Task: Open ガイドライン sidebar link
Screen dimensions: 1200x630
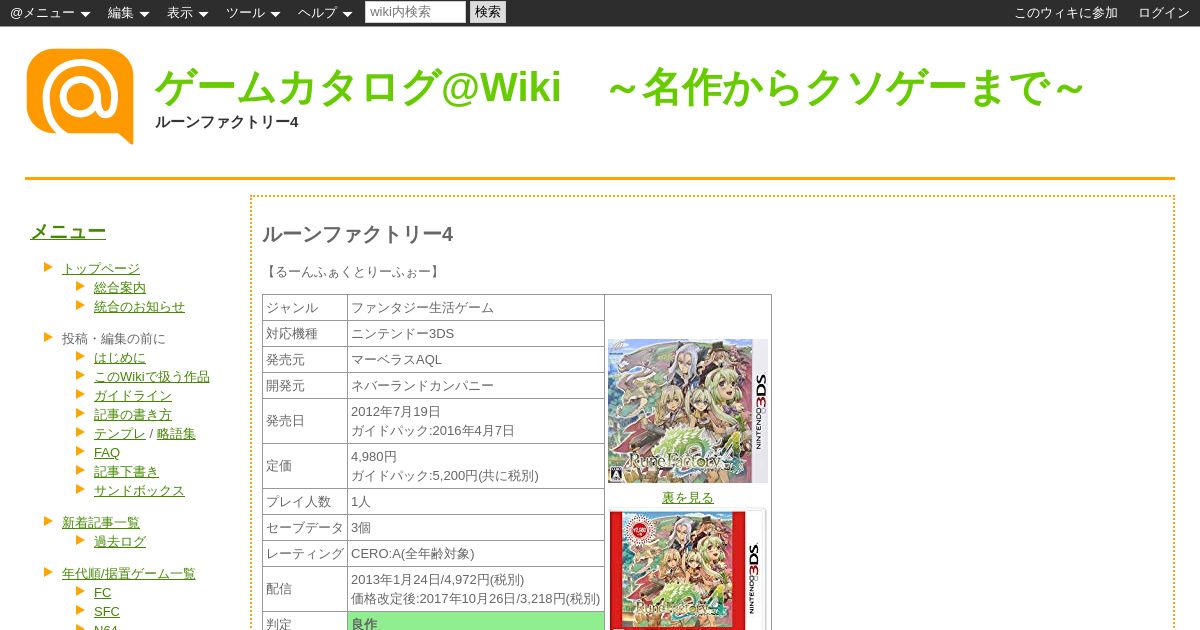Action: point(133,395)
